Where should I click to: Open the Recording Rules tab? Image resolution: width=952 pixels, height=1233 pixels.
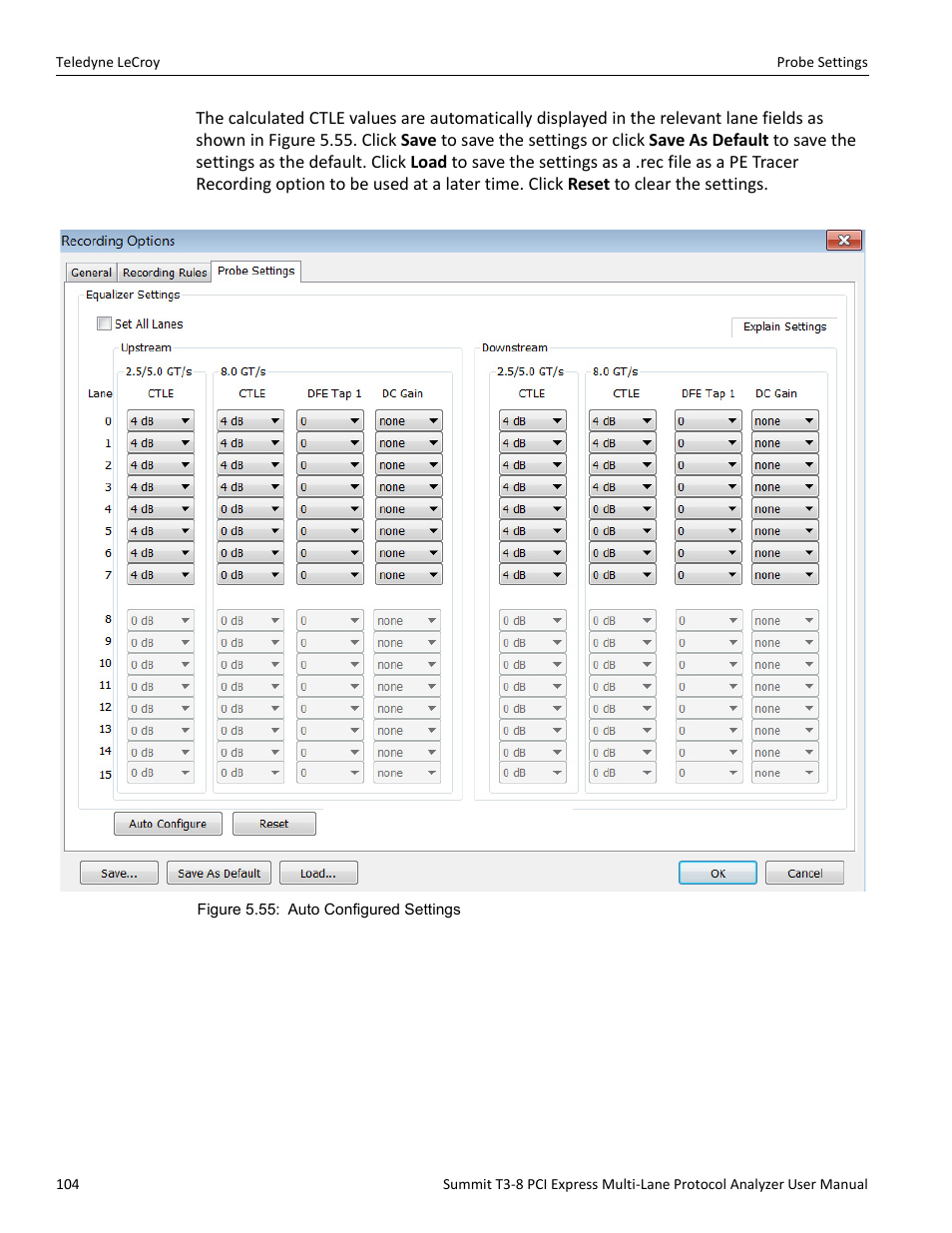(x=165, y=273)
